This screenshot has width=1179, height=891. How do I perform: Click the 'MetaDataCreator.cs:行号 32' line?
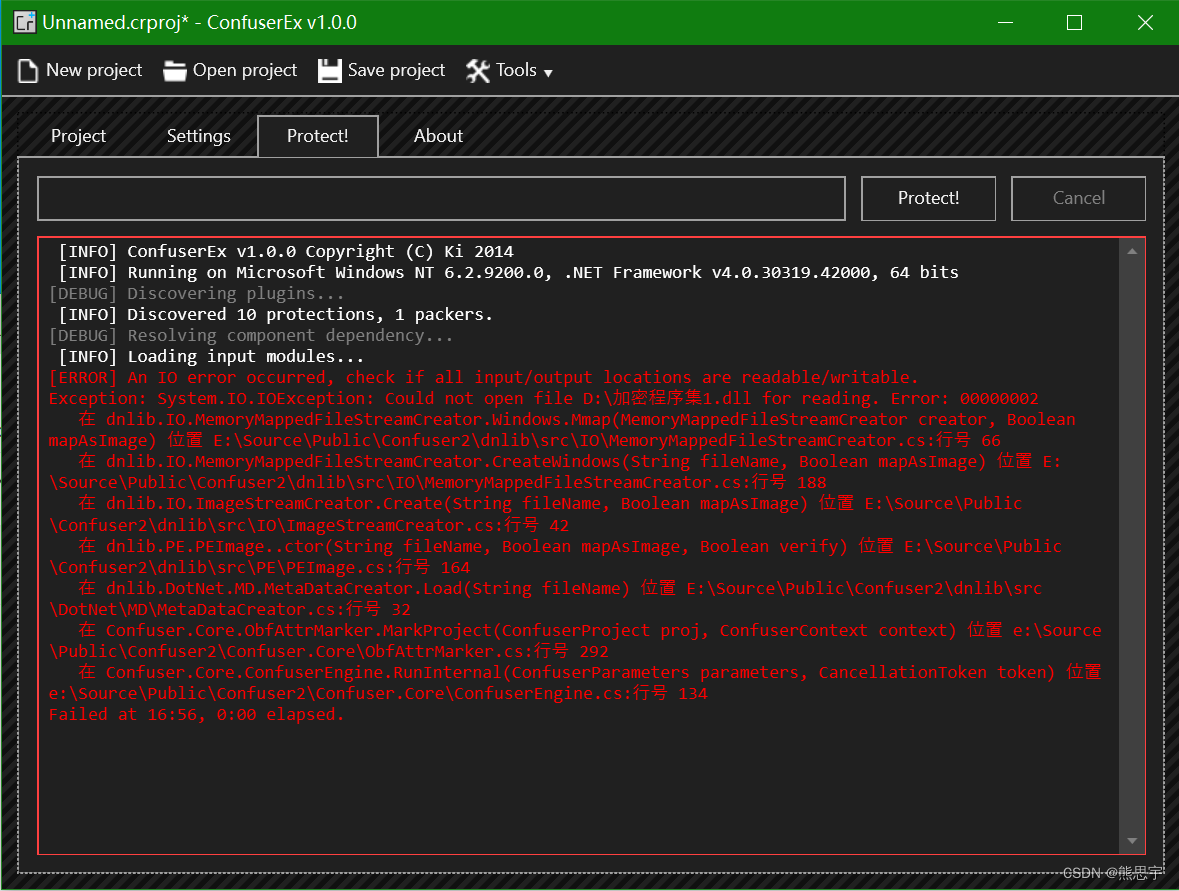[230, 609]
